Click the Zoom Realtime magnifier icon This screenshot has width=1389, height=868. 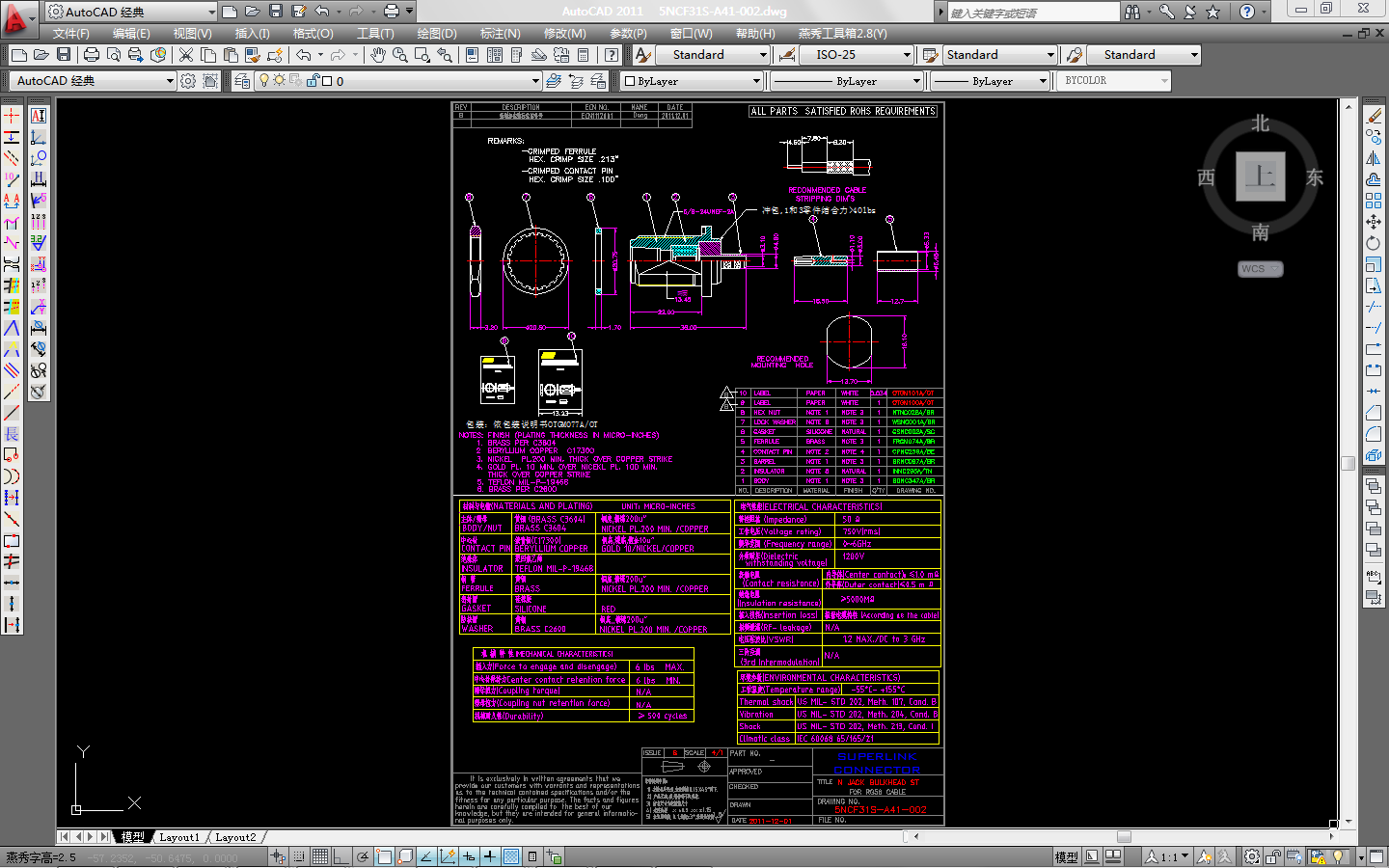point(400,55)
